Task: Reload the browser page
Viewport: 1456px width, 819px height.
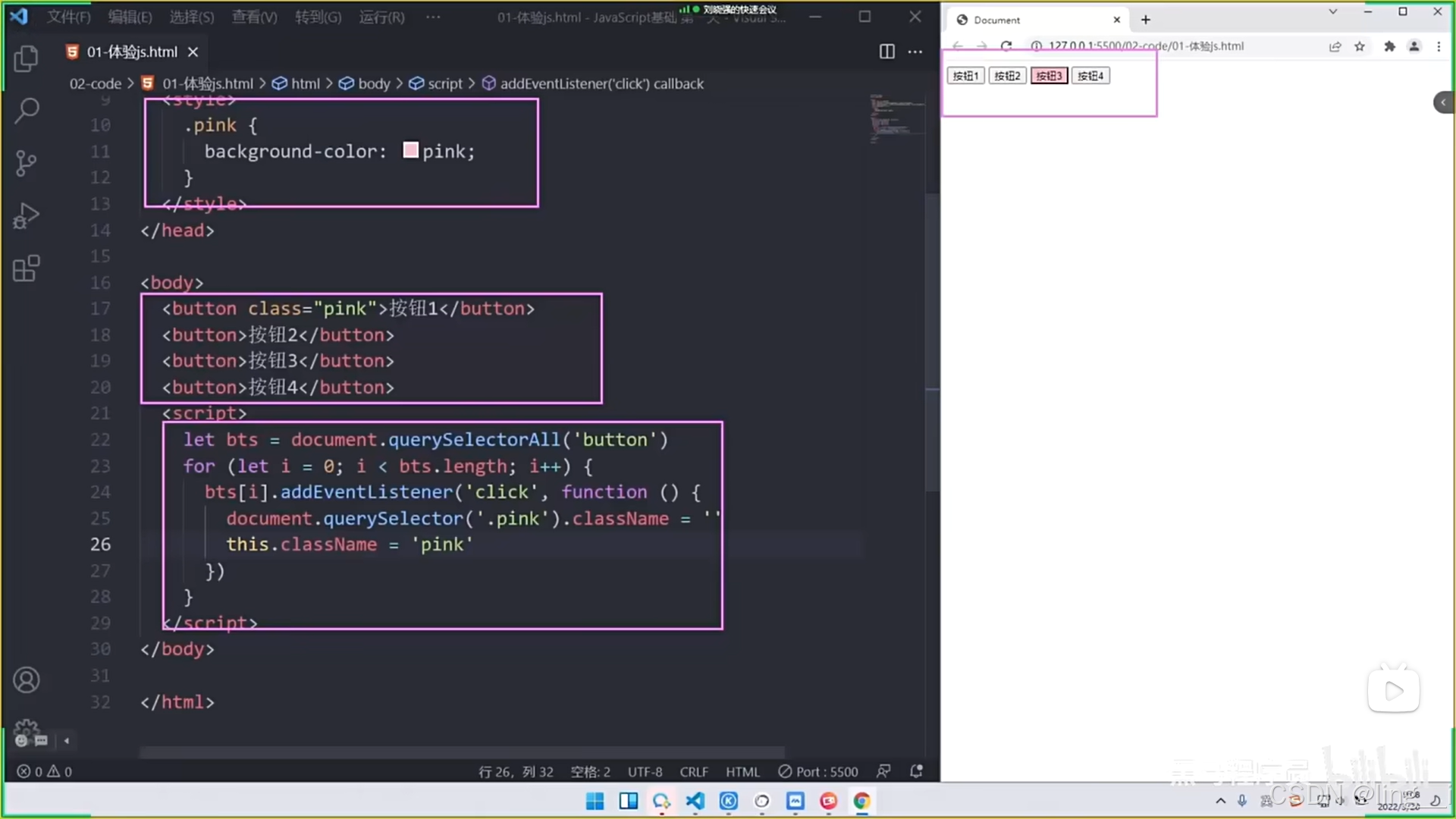Action: (x=1006, y=46)
